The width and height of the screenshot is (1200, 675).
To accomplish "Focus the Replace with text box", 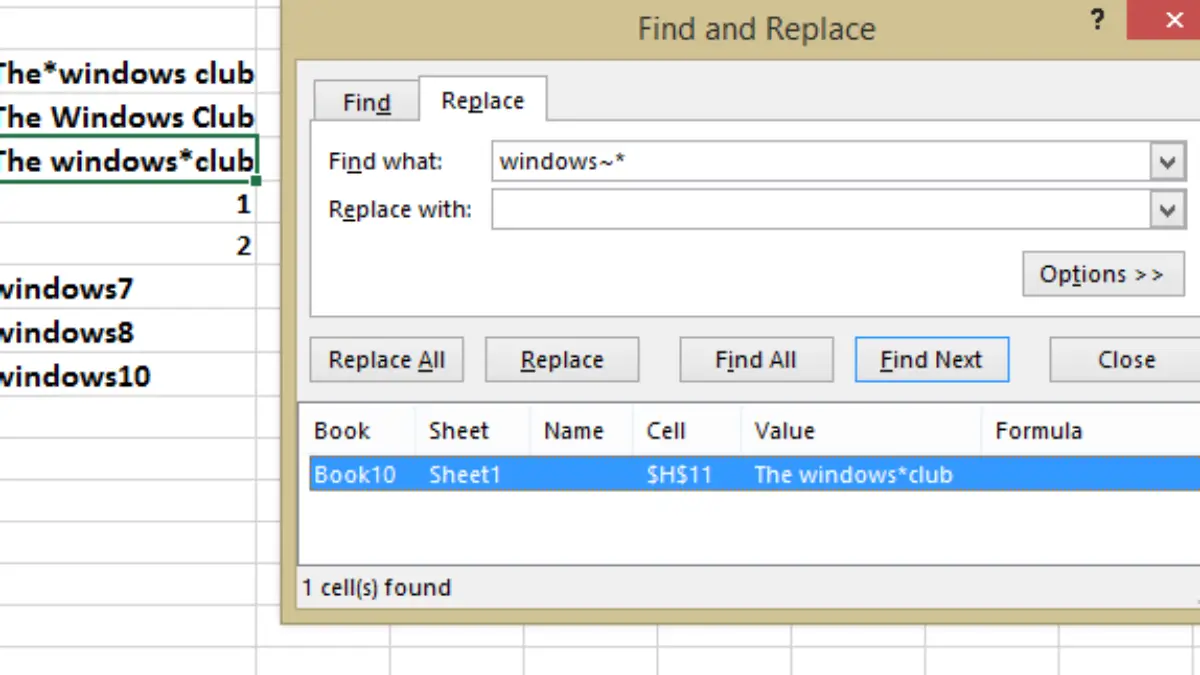I will click(820, 210).
